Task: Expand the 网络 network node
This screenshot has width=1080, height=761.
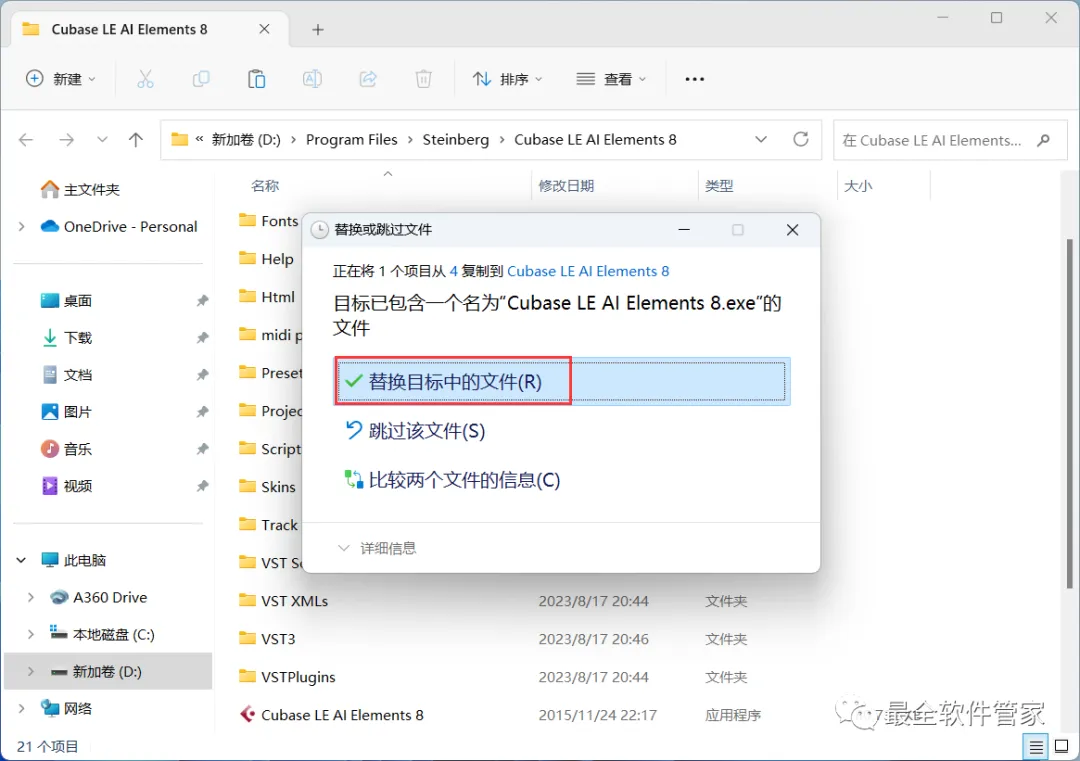Action: (x=21, y=709)
